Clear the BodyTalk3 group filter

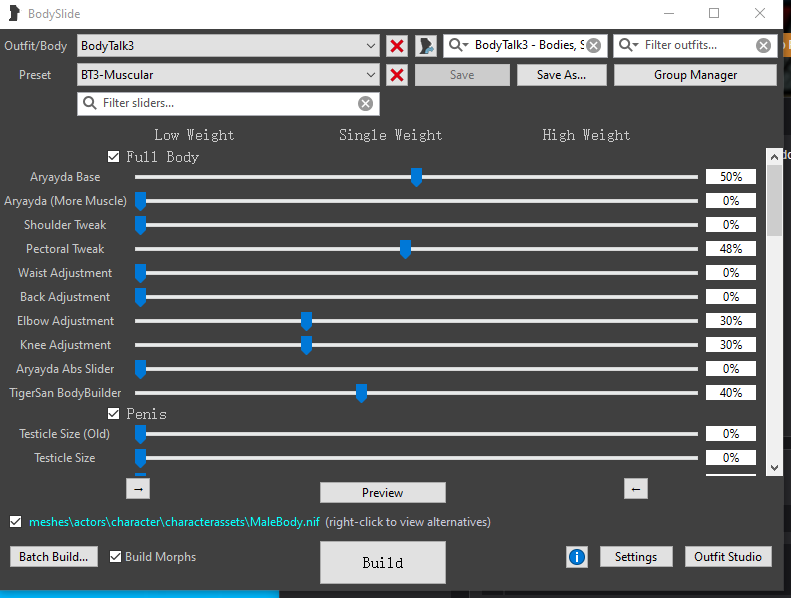(x=594, y=46)
